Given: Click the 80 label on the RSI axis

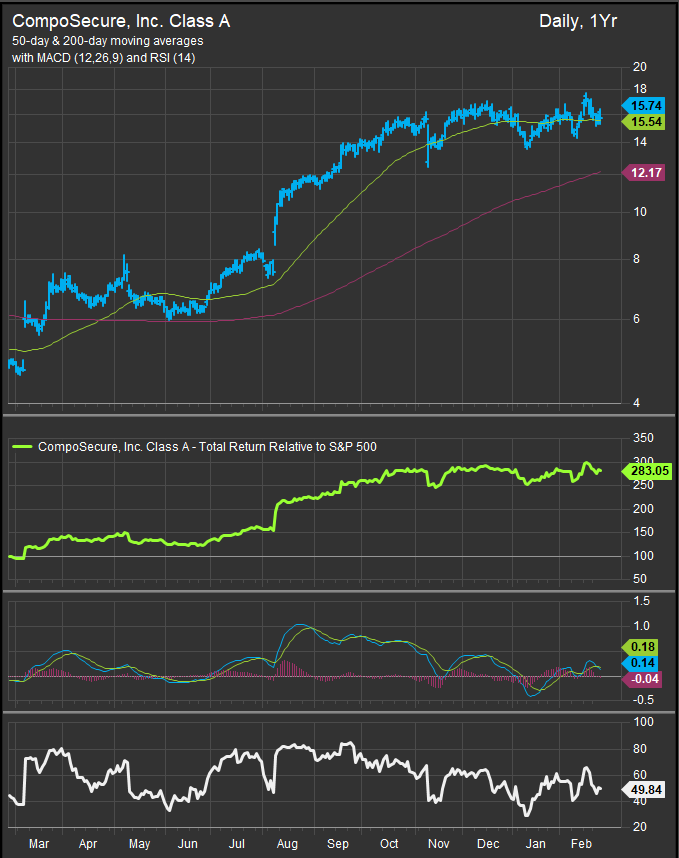Looking at the screenshot, I should 640,749.
